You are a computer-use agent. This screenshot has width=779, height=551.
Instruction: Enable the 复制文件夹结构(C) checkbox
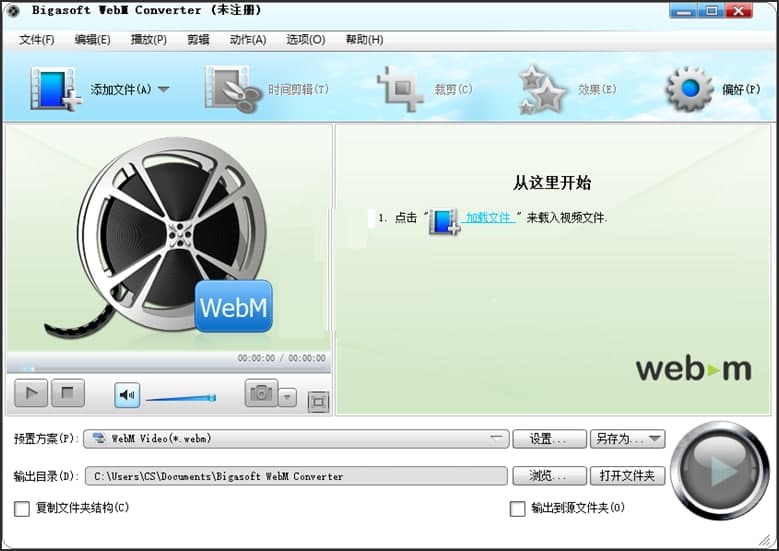22,509
